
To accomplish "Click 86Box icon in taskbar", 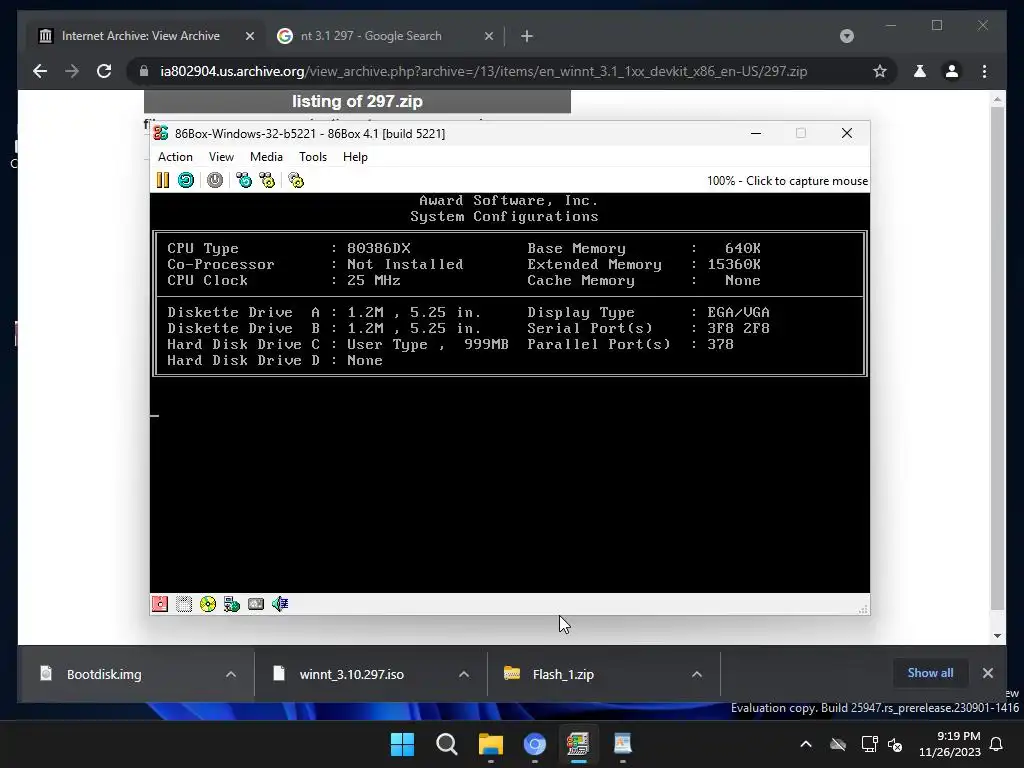I will pyautogui.click(x=579, y=744).
